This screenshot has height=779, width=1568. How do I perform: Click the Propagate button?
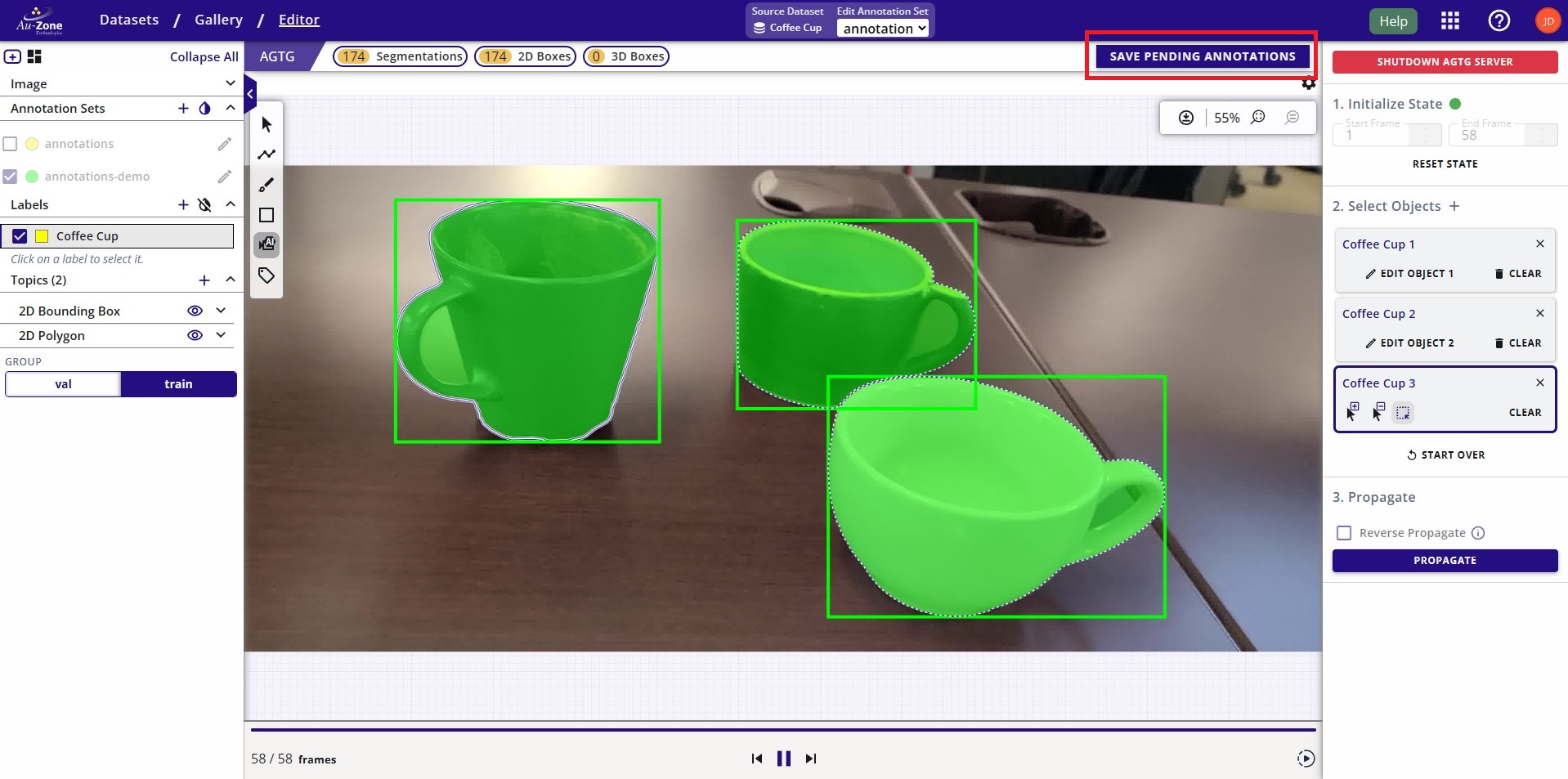click(x=1445, y=561)
